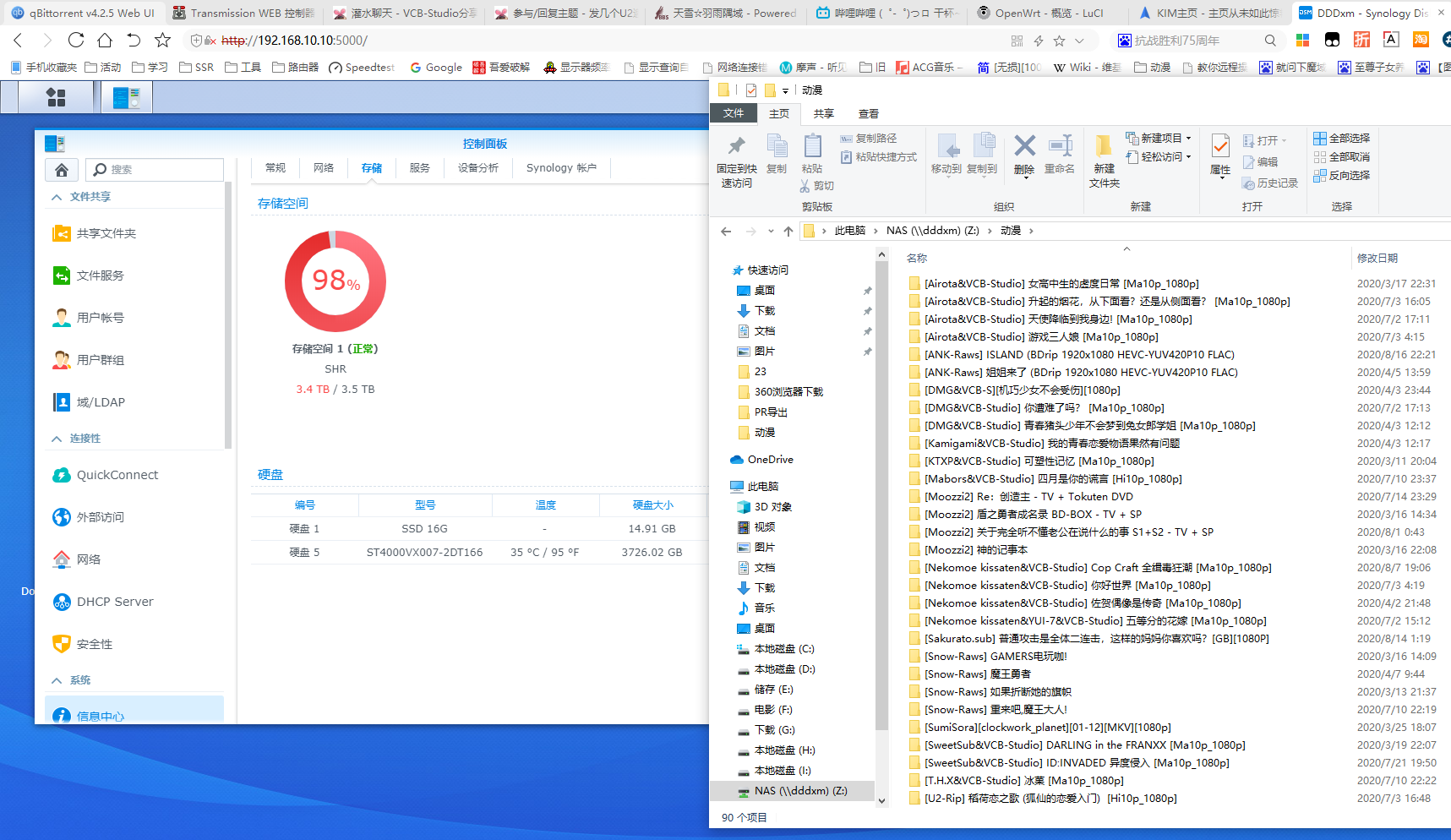This screenshot has height=840, width=1451.
Task: Open User Group (用户群组) settings
Action: pyautogui.click(x=88, y=360)
